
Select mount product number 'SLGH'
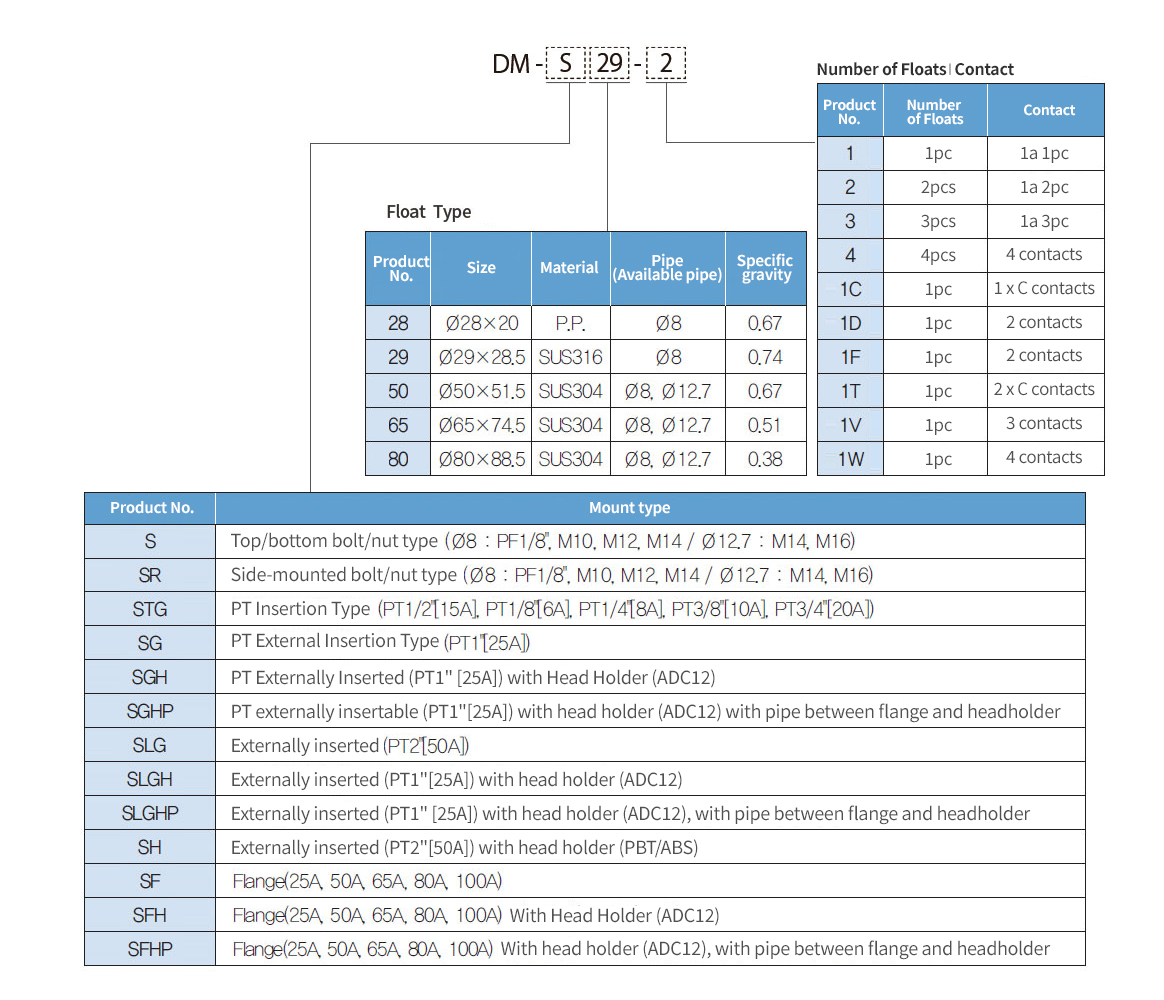pos(150,780)
